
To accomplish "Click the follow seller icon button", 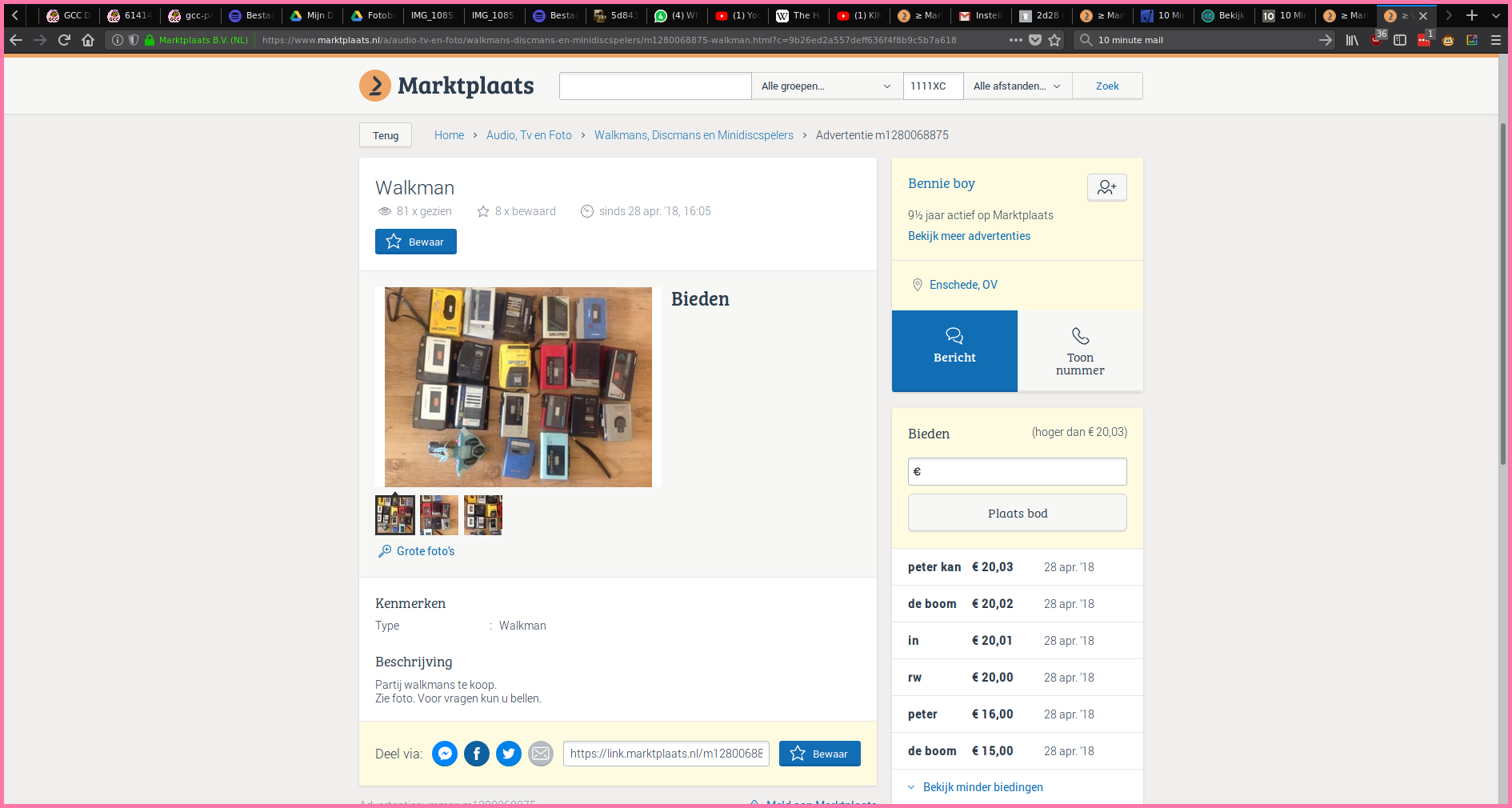I will coord(1106,187).
